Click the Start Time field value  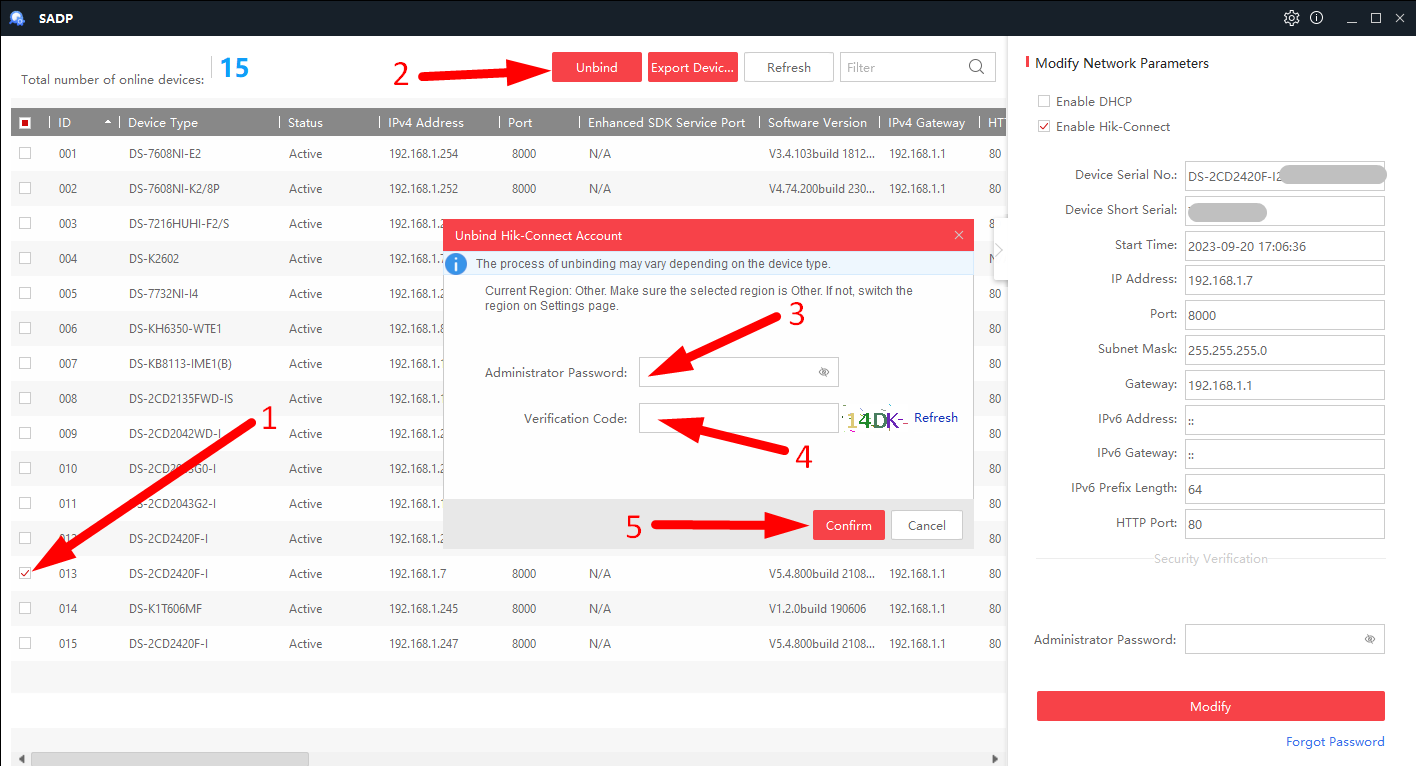click(x=1285, y=245)
